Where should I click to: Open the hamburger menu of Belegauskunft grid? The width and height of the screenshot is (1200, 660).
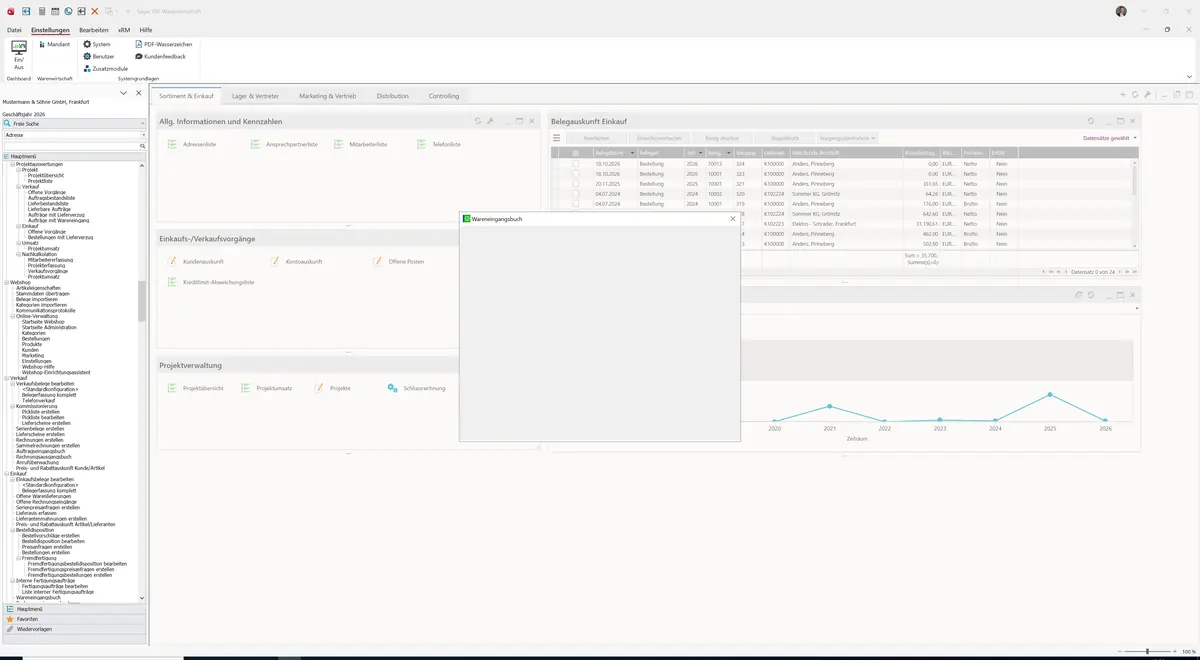[x=557, y=138]
